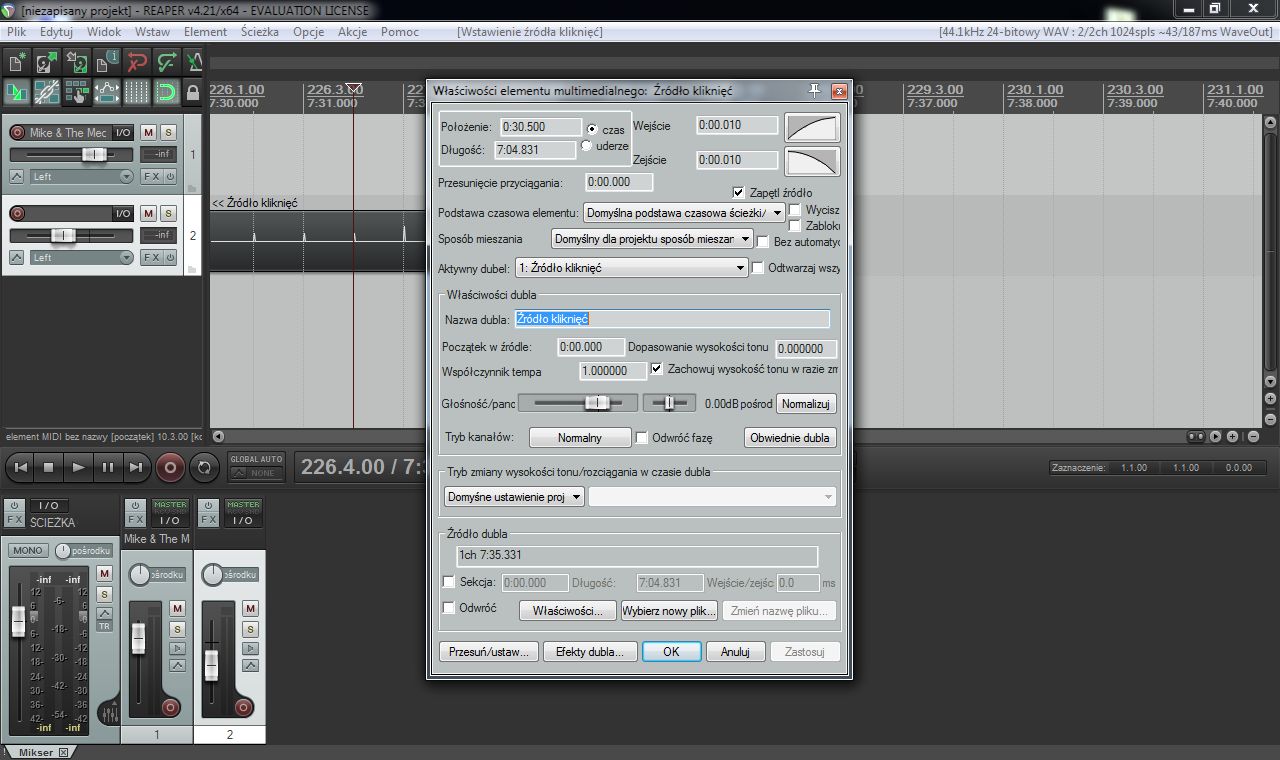Click the Normalizuj button
The image size is (1280, 760).
point(806,404)
